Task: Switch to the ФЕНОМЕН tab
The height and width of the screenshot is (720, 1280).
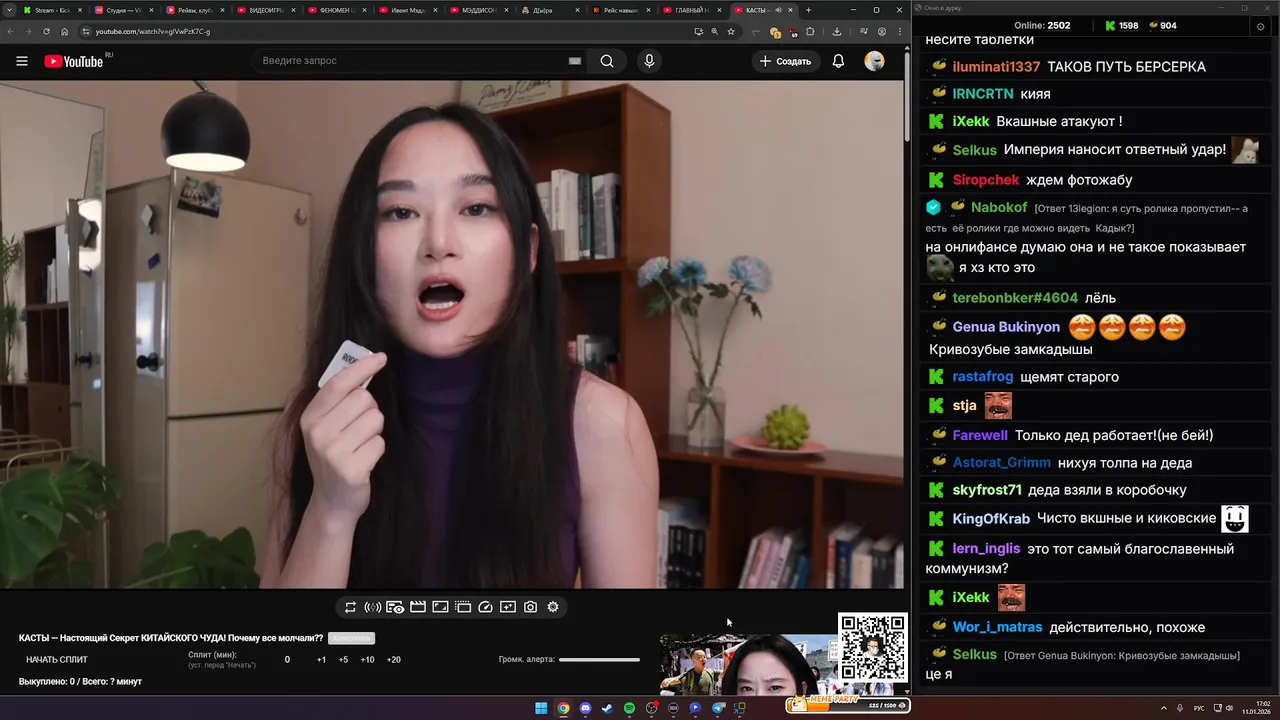Action: 336,10
